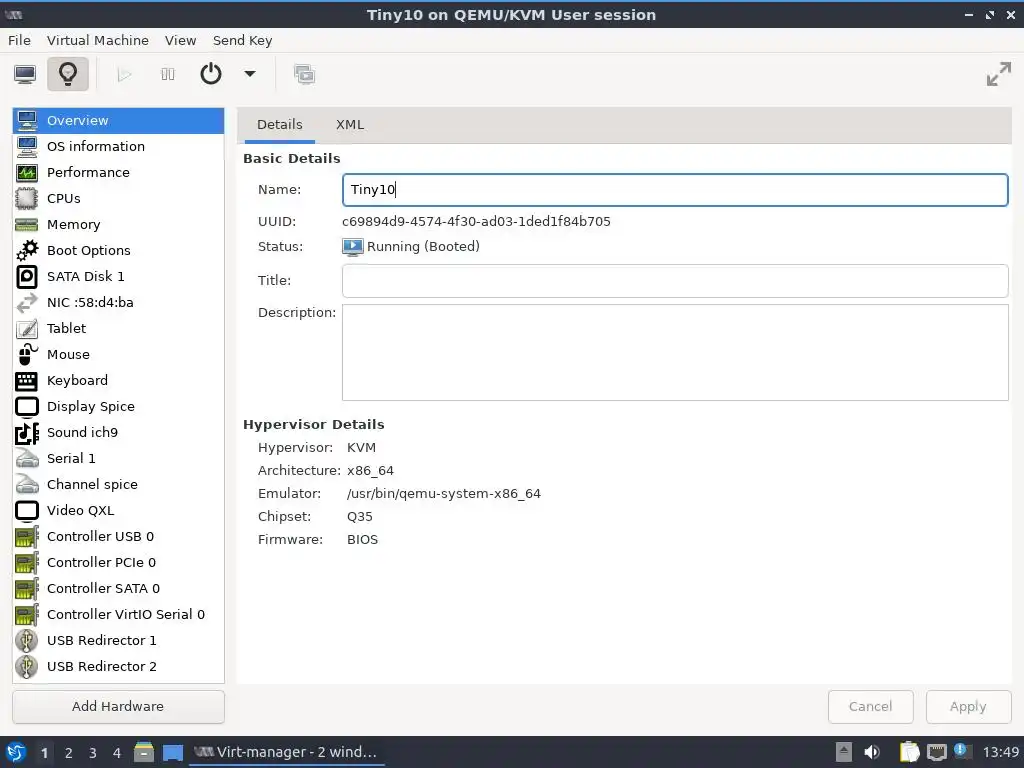
Task: Select Sound ich9 entry
Action: click(118, 432)
